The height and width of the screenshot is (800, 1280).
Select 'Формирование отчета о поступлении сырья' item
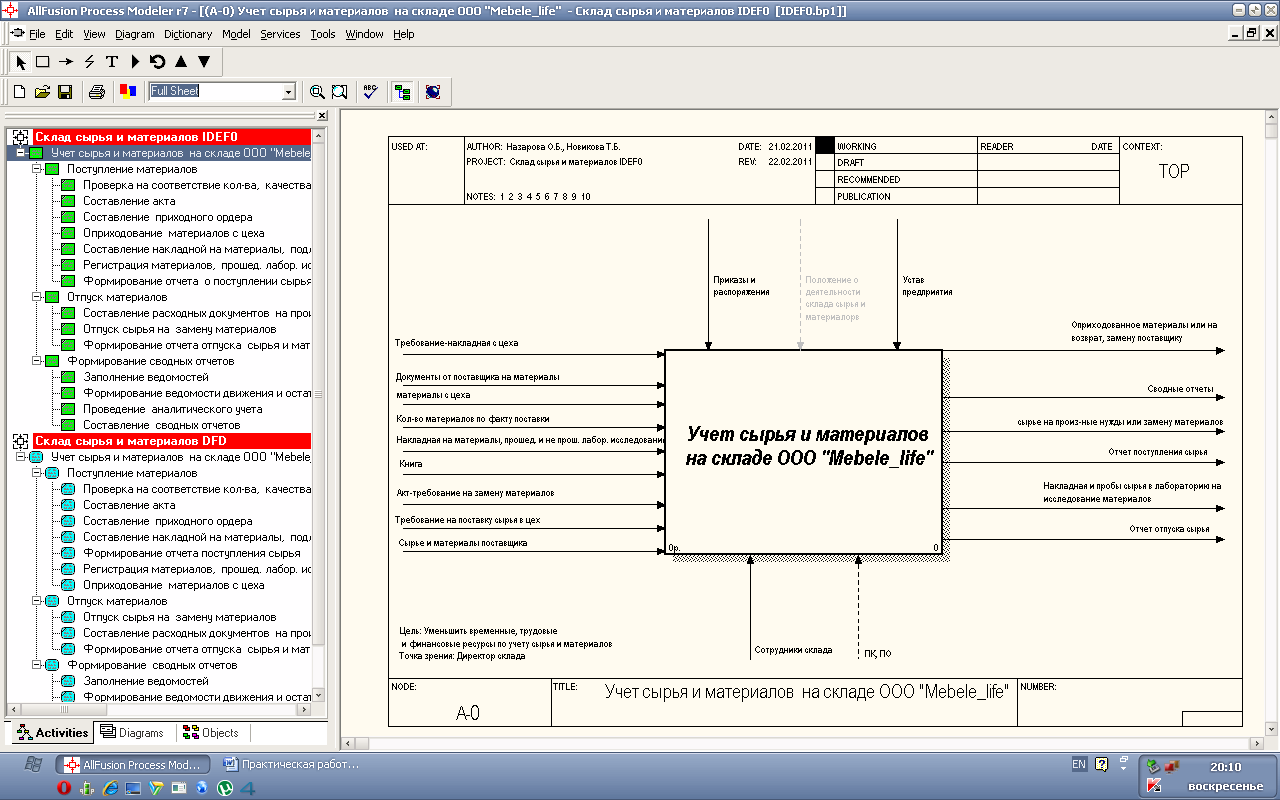(197, 281)
